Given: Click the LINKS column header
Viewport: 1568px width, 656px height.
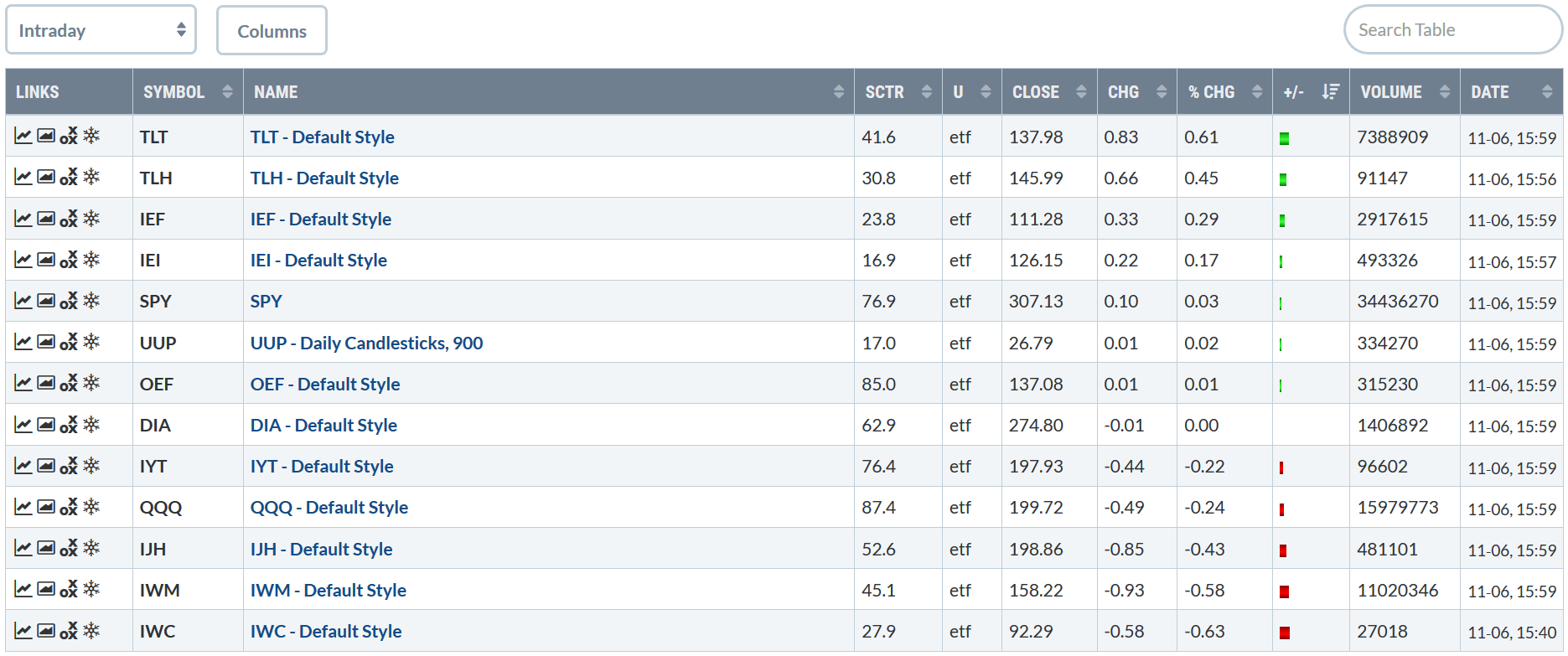Looking at the screenshot, I should 69,91.
